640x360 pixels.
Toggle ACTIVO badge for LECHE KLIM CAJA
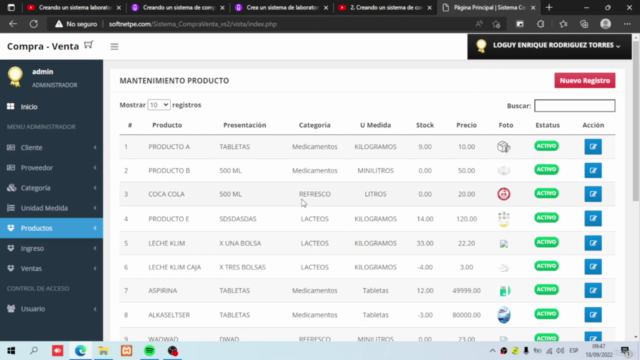click(x=546, y=266)
